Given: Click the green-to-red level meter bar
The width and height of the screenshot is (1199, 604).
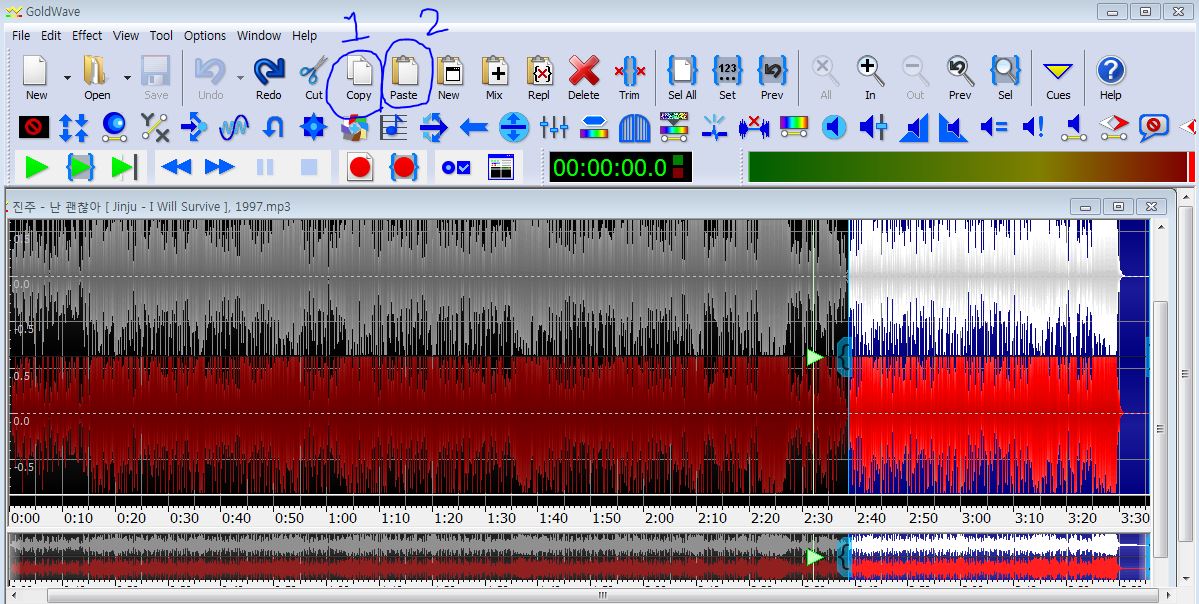Looking at the screenshot, I should coord(971,167).
